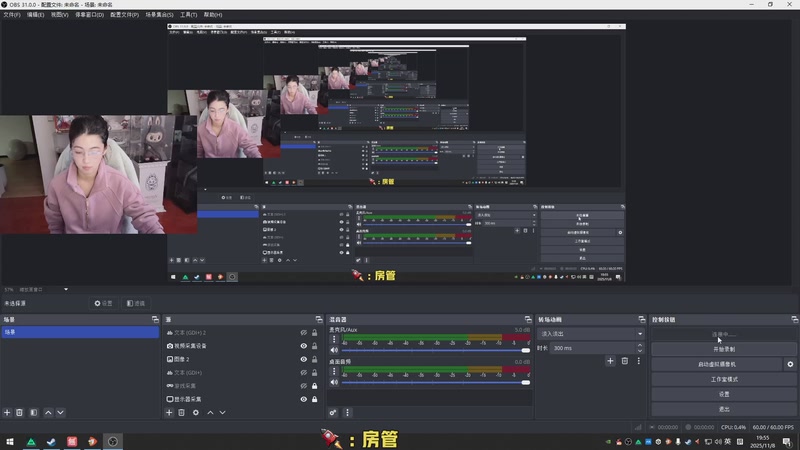The width and height of the screenshot is (800, 450).
Task: Click 开始录制 button
Action: click(723, 349)
